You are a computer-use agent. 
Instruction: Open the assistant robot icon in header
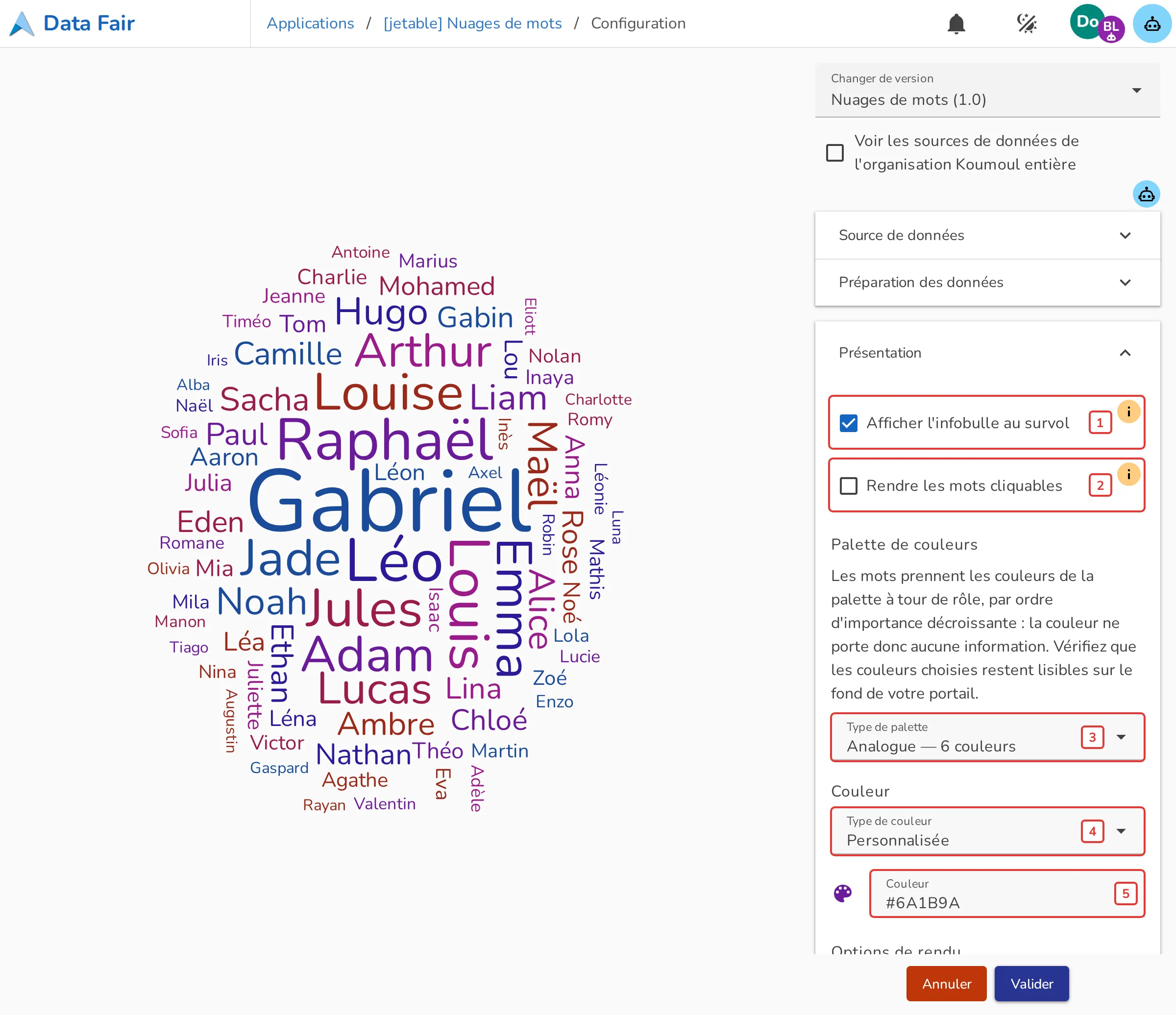click(1152, 24)
